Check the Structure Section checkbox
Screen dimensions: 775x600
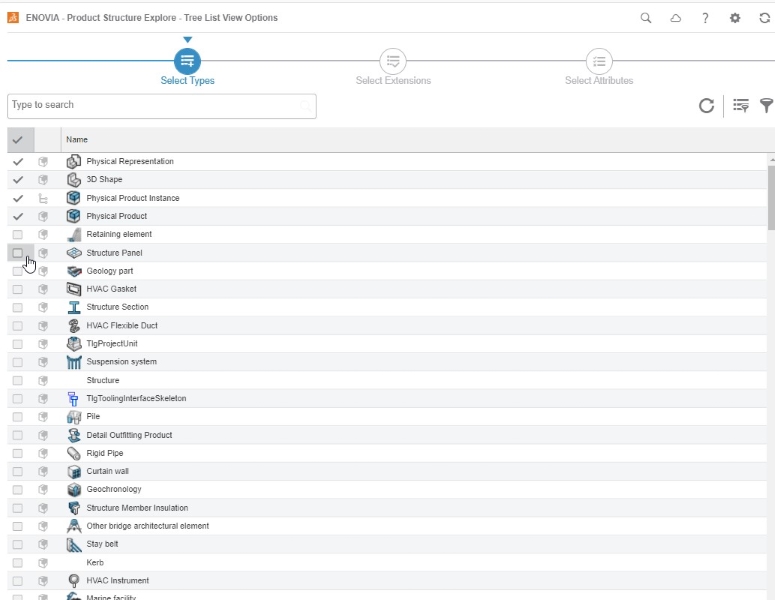18,307
